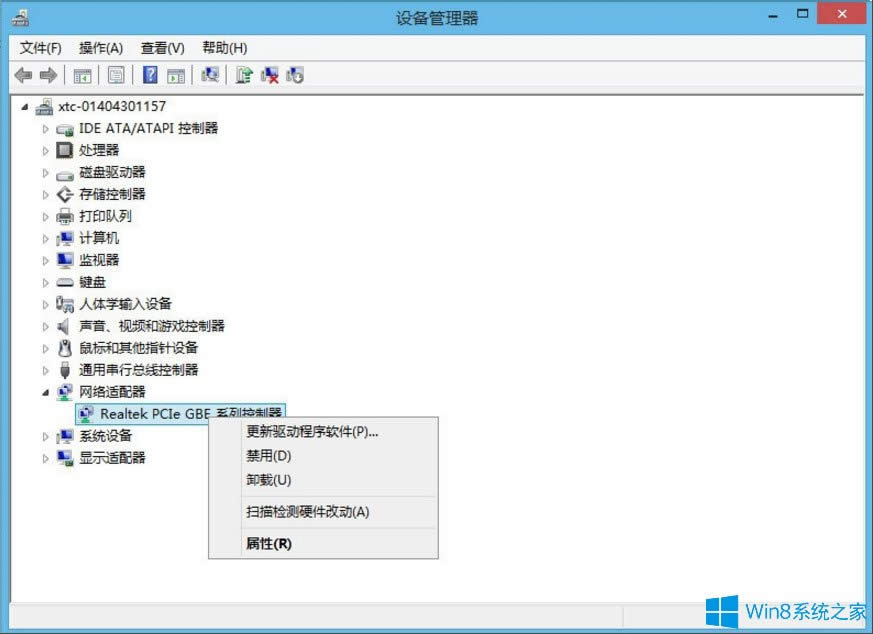Open the 操作(A) menu

[x=100, y=47]
